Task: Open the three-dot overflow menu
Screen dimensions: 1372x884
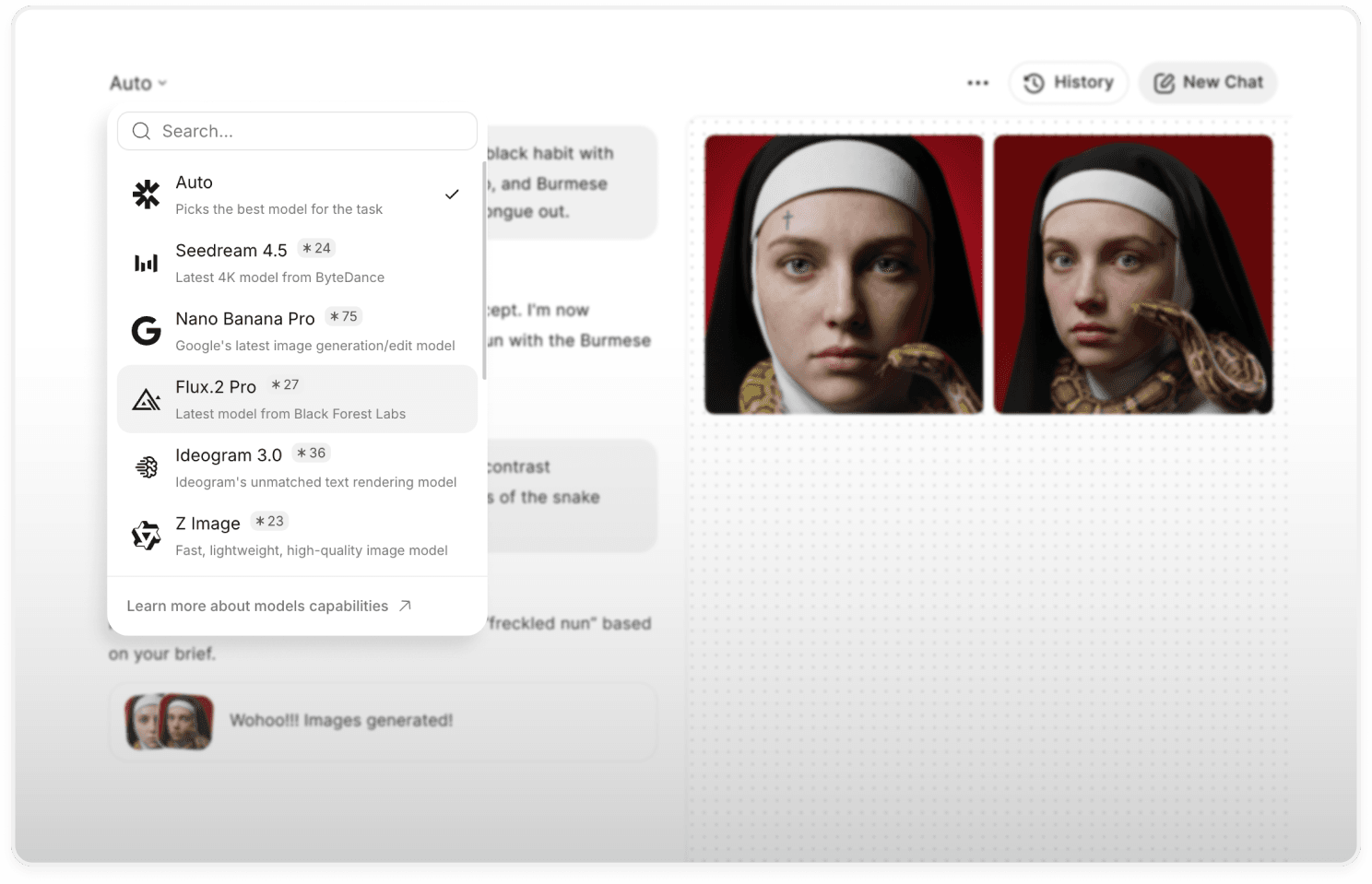Action: [977, 82]
